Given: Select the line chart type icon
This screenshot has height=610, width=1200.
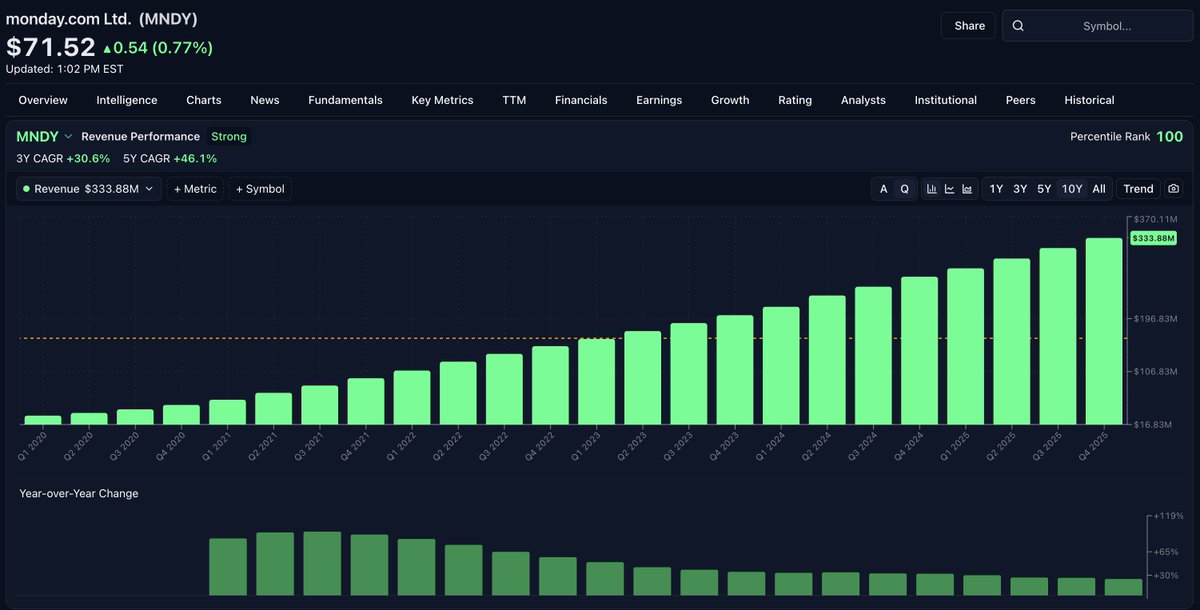Looking at the screenshot, I should pyautogui.click(x=949, y=189).
